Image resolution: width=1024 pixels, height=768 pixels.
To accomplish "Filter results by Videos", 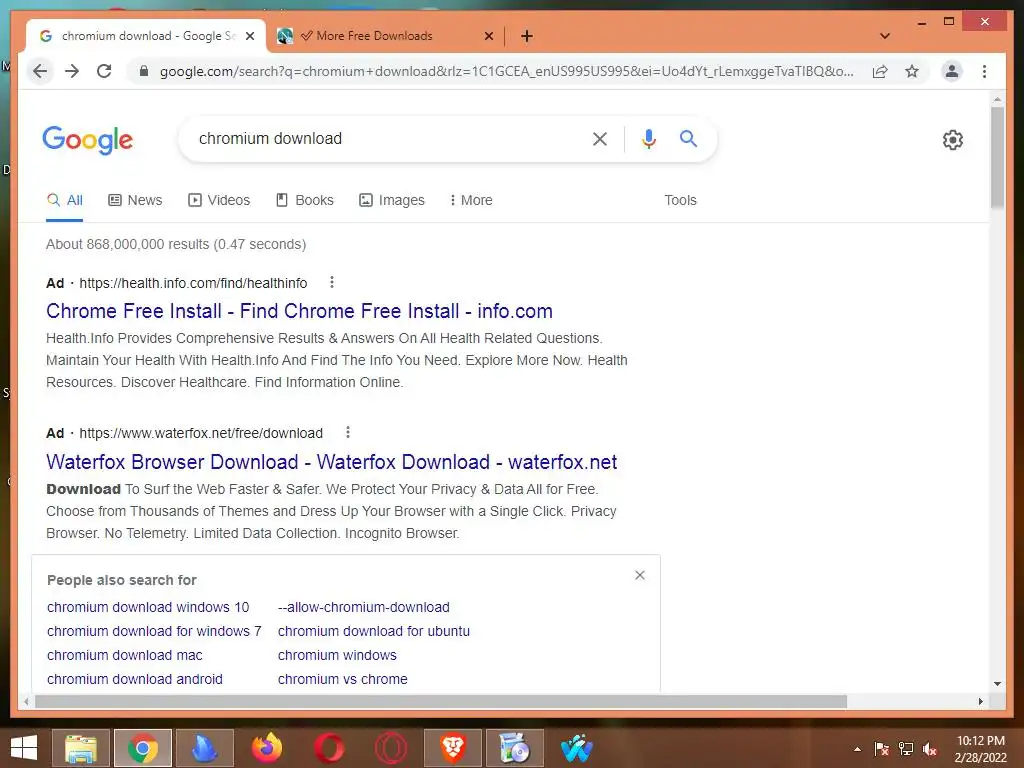I will click(x=219, y=200).
